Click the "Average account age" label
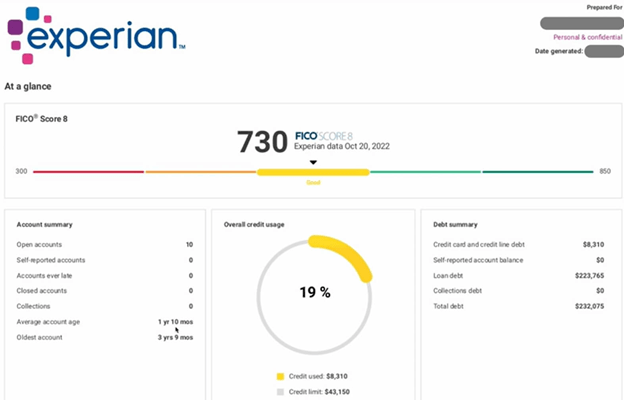Image resolution: width=624 pixels, height=400 pixels. point(48,322)
